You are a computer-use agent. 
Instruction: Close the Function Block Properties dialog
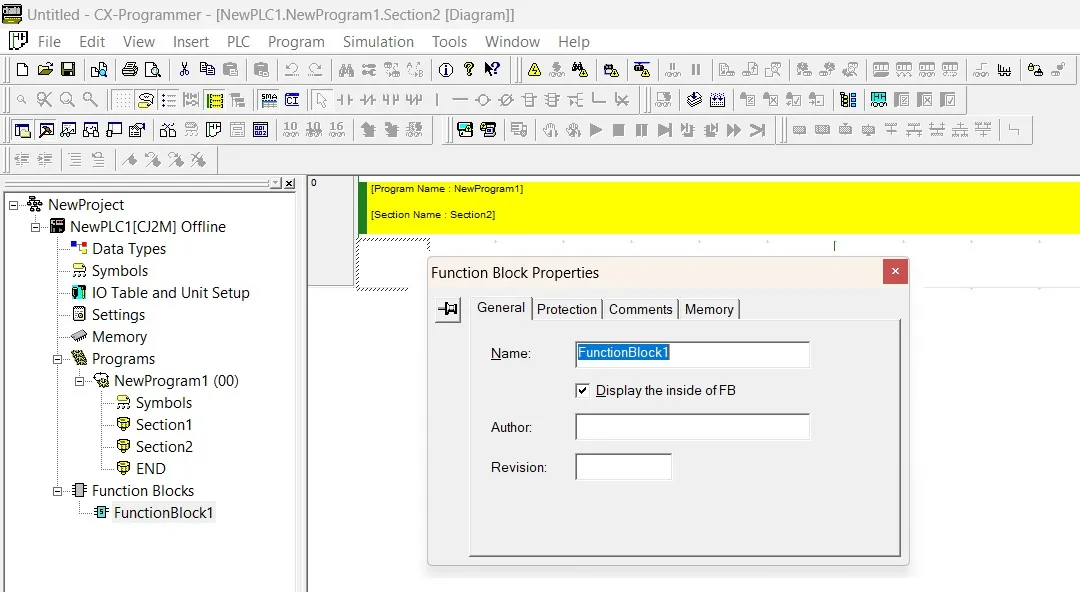coord(895,271)
